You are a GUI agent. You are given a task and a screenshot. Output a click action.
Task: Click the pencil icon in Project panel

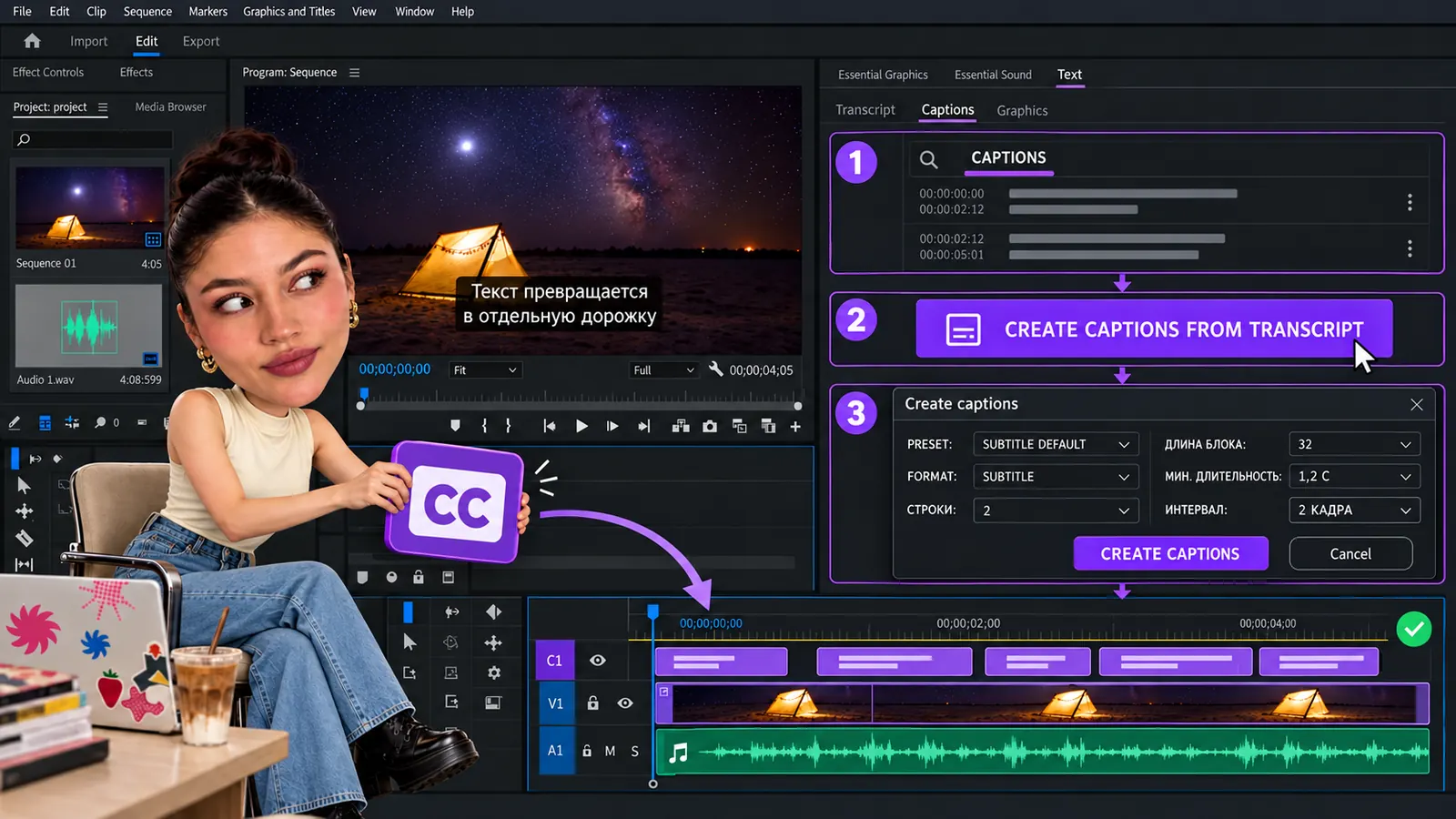click(15, 422)
